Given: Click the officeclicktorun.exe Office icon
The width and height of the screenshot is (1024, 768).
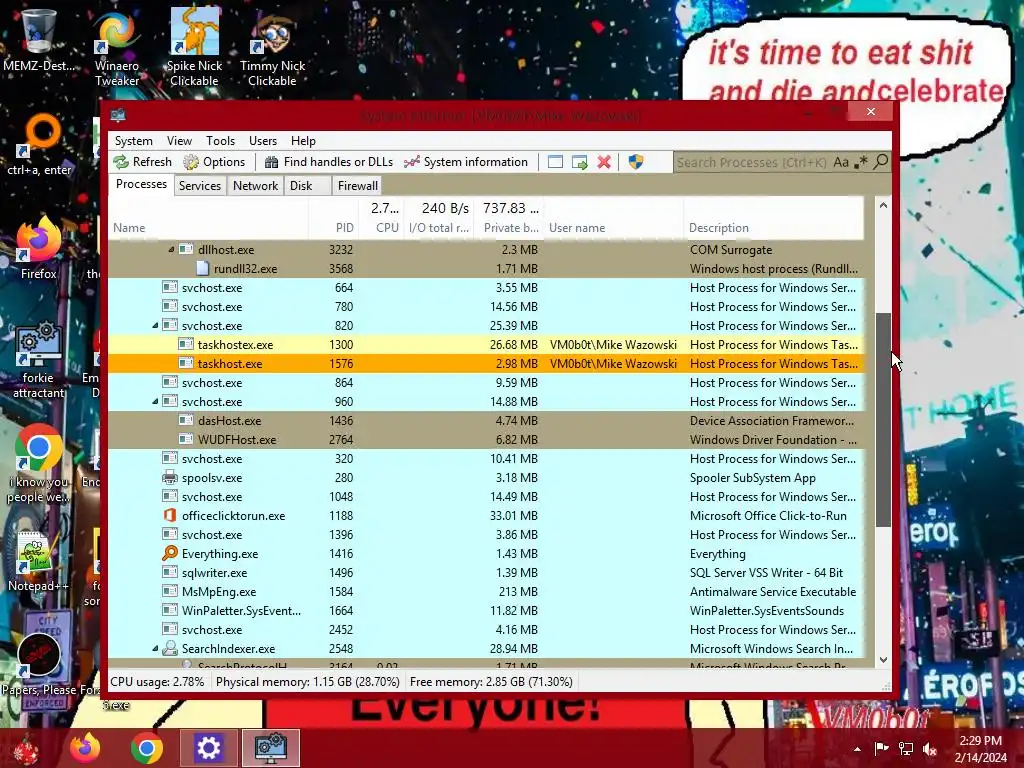Looking at the screenshot, I should coord(170,515).
